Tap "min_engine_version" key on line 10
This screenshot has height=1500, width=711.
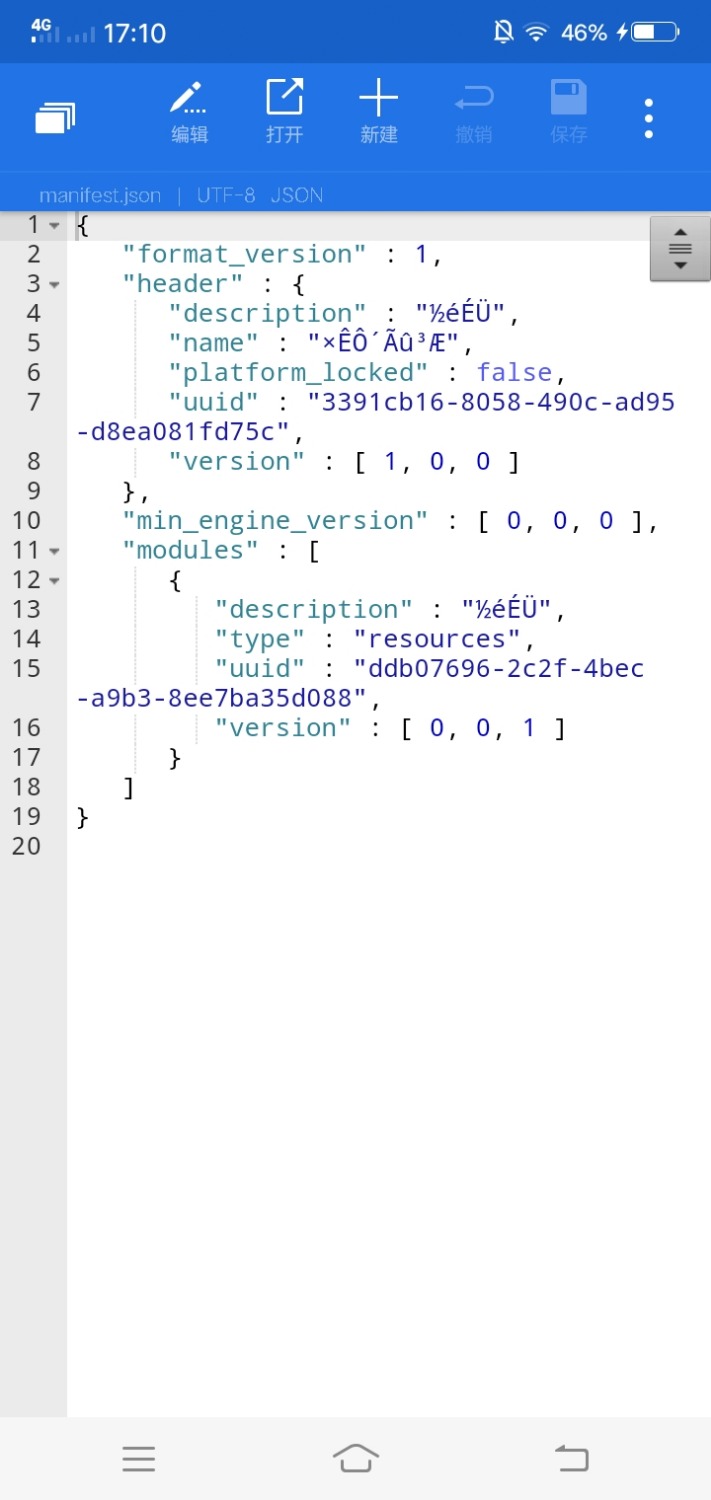coord(276,521)
